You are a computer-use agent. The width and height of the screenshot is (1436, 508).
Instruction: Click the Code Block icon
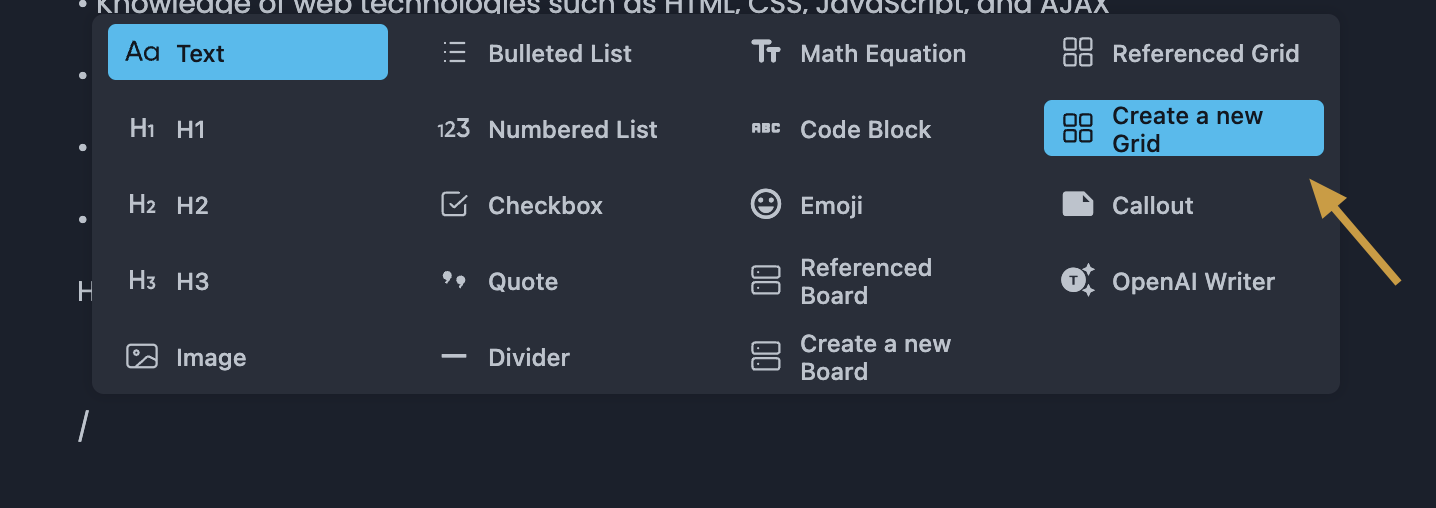(766, 129)
